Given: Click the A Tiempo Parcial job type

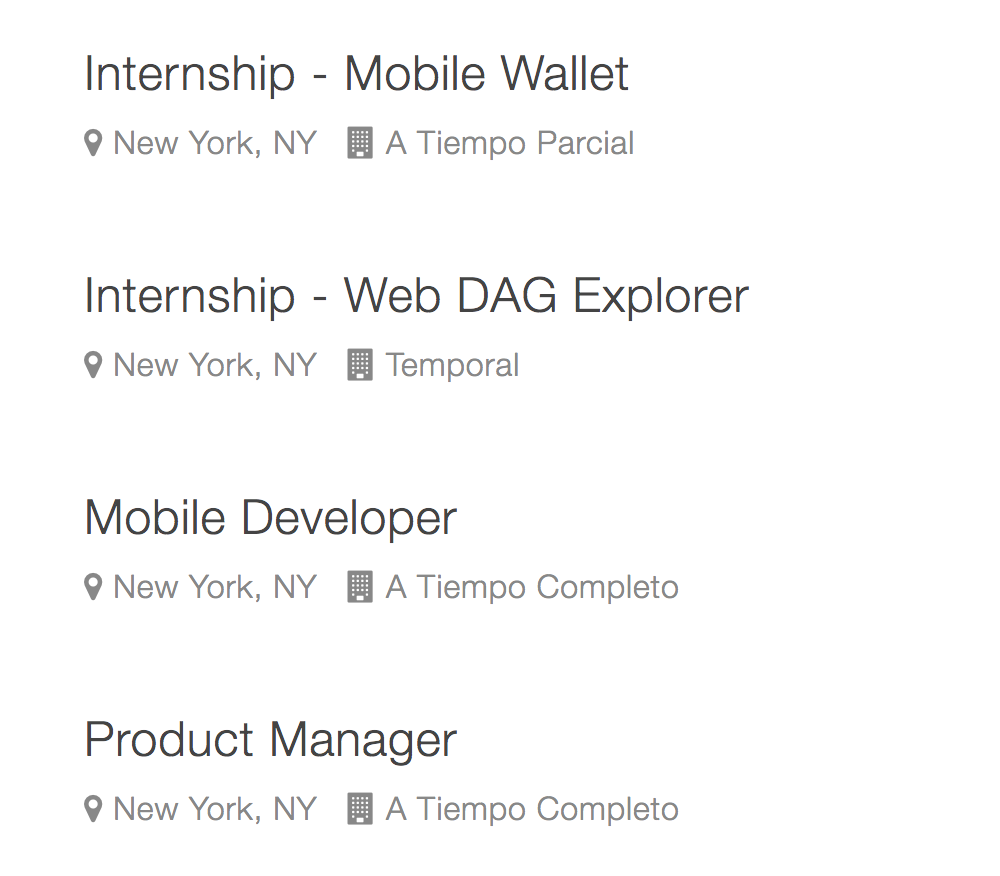Looking at the screenshot, I should coord(510,144).
